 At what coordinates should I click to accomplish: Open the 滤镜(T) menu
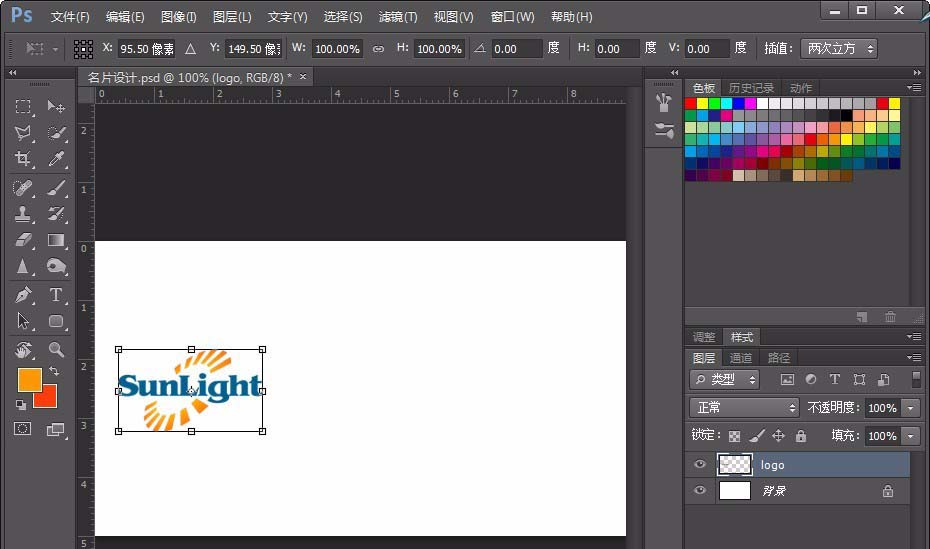click(x=397, y=17)
